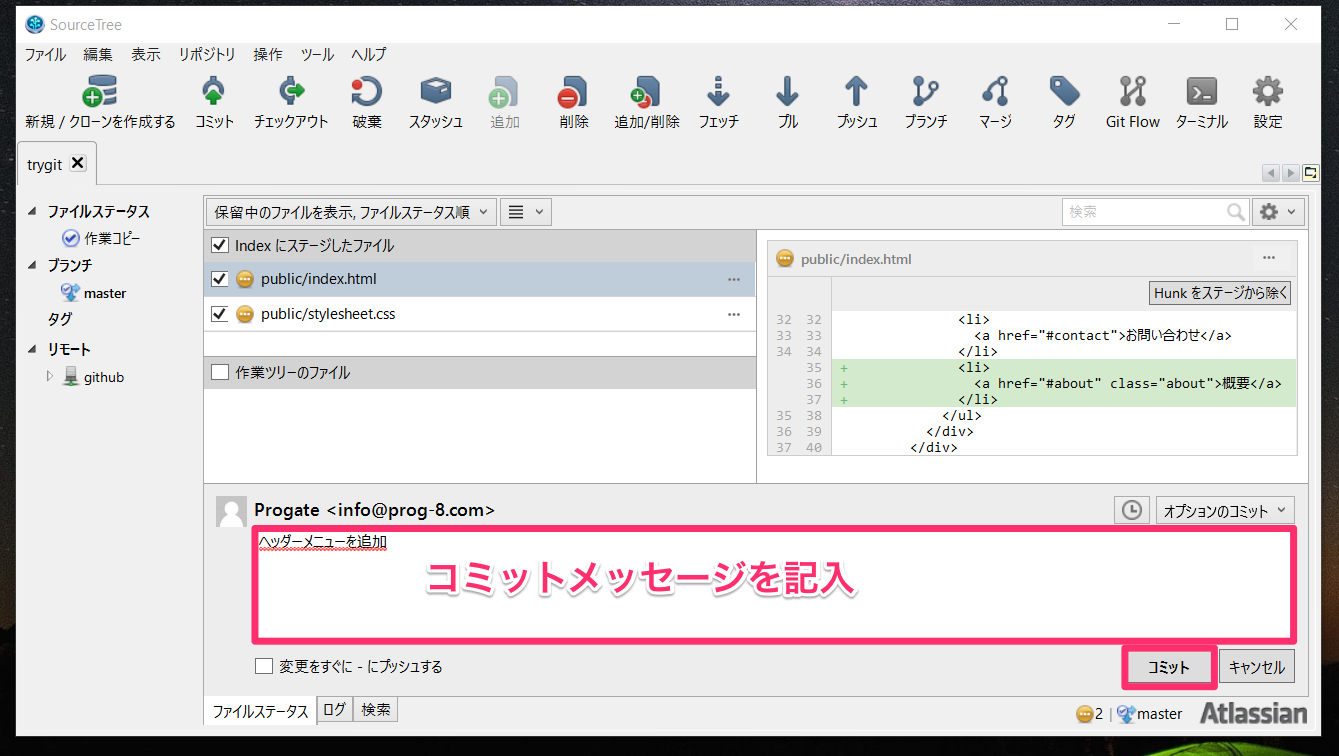Open the スタッシュ (Stash) tool
1339x756 pixels.
(x=435, y=100)
